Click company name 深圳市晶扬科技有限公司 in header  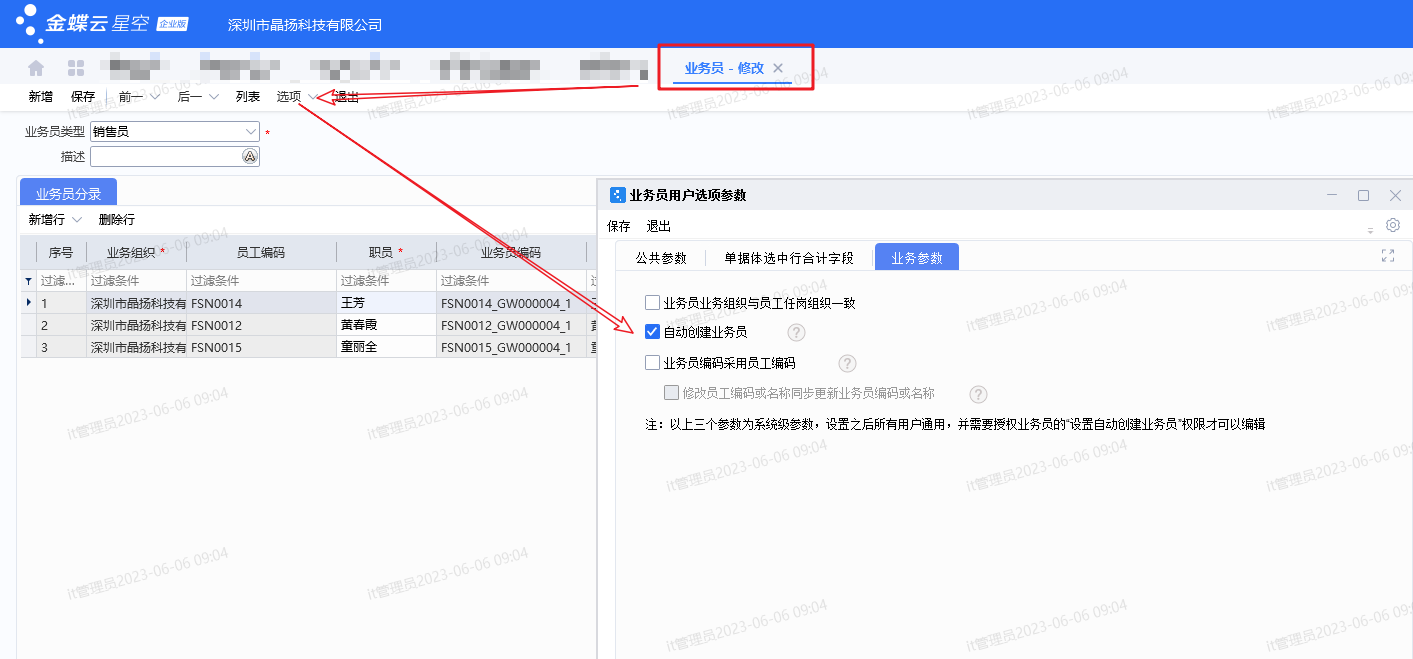coord(305,24)
